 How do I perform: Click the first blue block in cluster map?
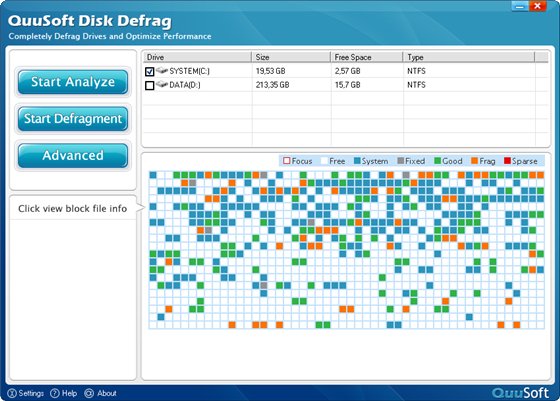153,175
